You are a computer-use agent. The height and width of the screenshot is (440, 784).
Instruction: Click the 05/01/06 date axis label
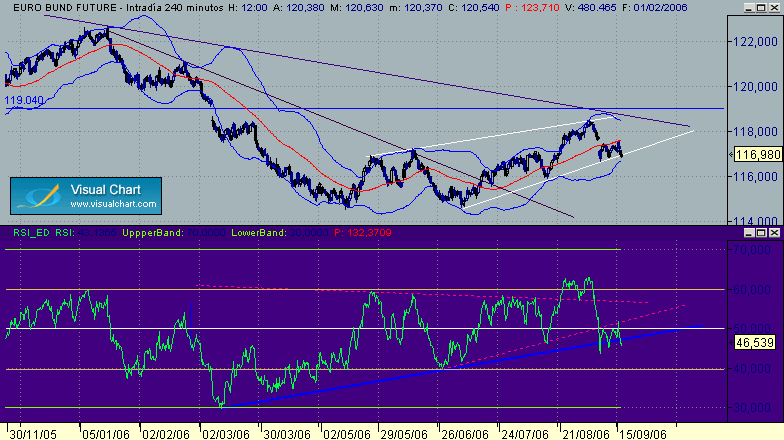pos(106,434)
